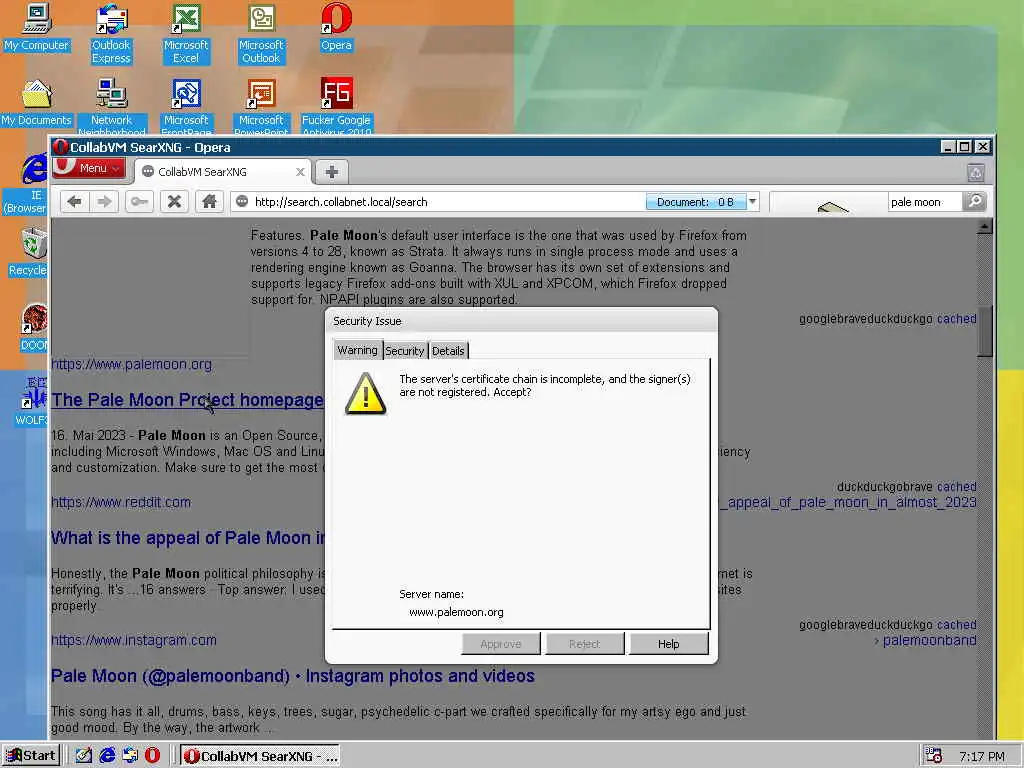This screenshot has height=768, width=1024.
Task: Click cached link after googlebraveduckduckgo at top
Action: [x=957, y=319]
